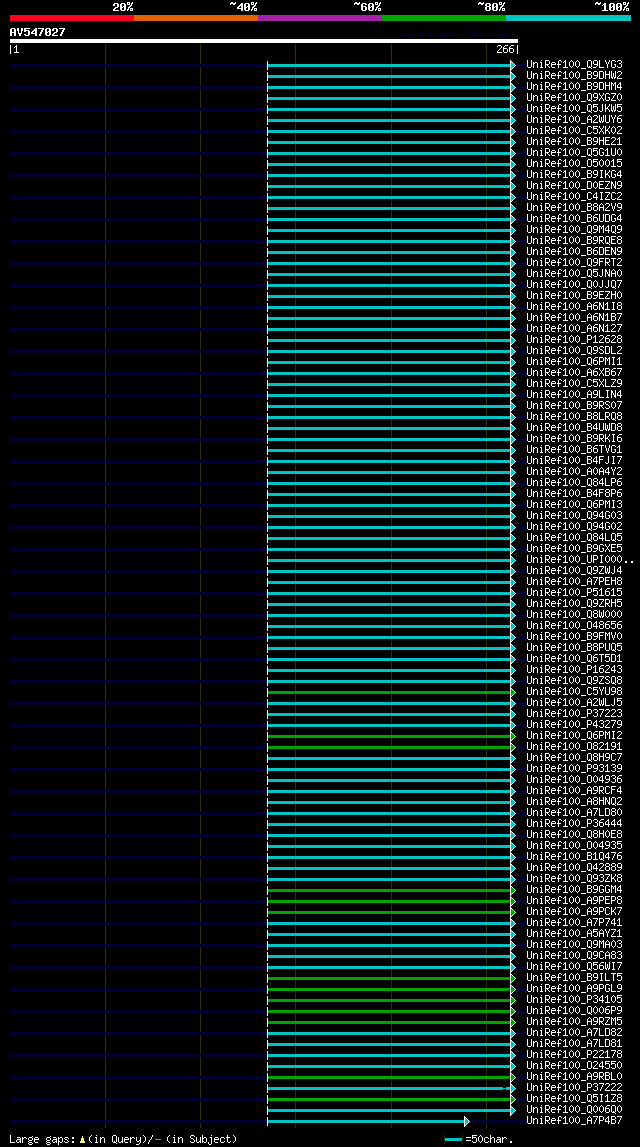Click label UniRef100_P34105
This screenshot has height=1147, width=640.
[x=574, y=1000]
